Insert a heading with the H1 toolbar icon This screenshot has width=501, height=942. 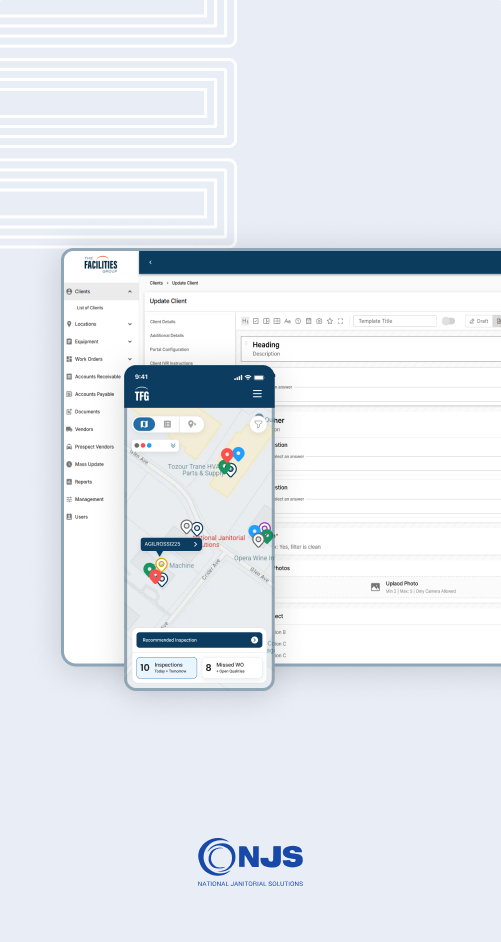245,321
